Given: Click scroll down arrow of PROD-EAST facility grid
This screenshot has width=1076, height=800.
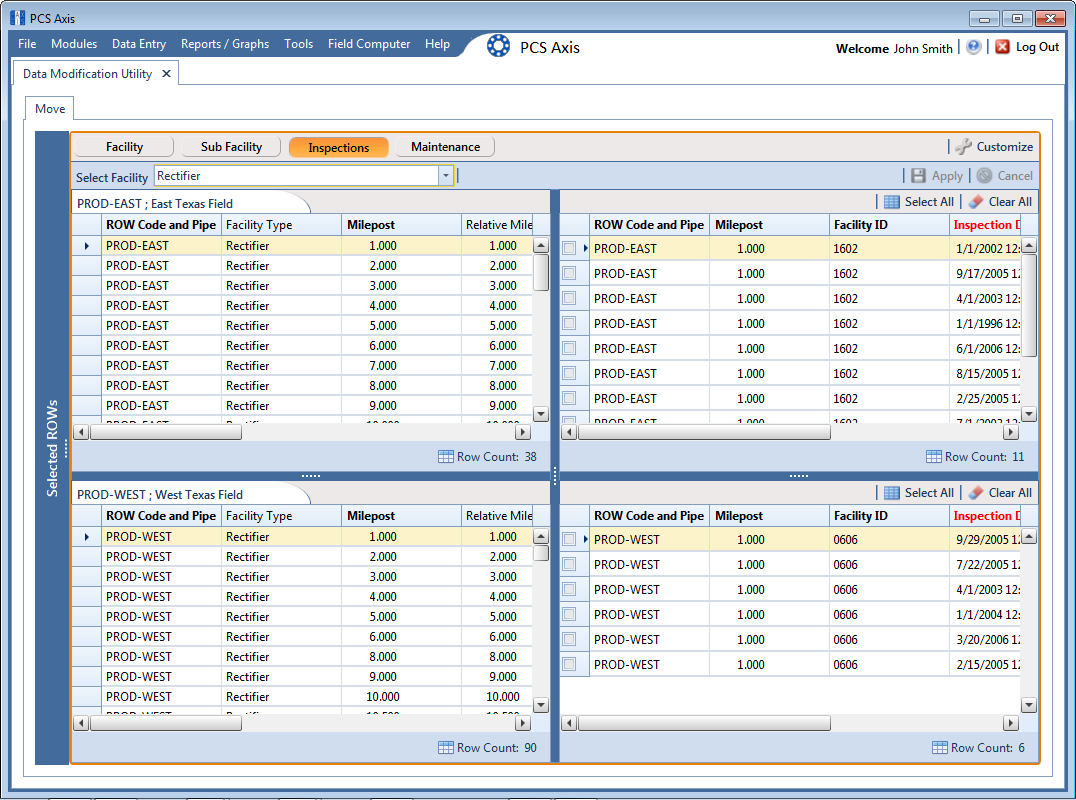Looking at the screenshot, I should pyautogui.click(x=541, y=414).
